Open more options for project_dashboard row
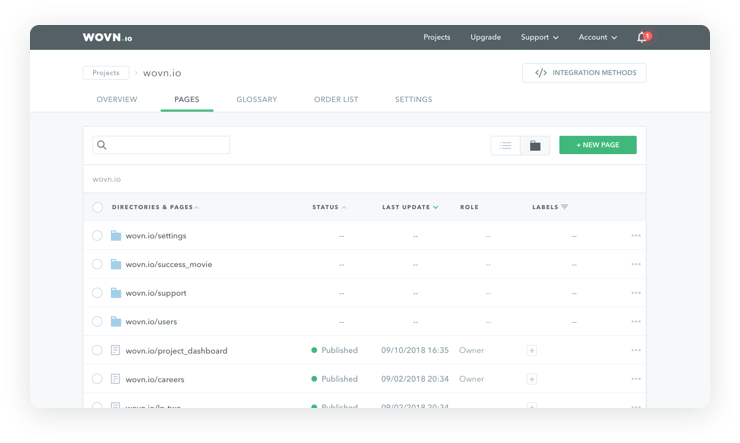The height and width of the screenshot is (443, 740). click(636, 350)
